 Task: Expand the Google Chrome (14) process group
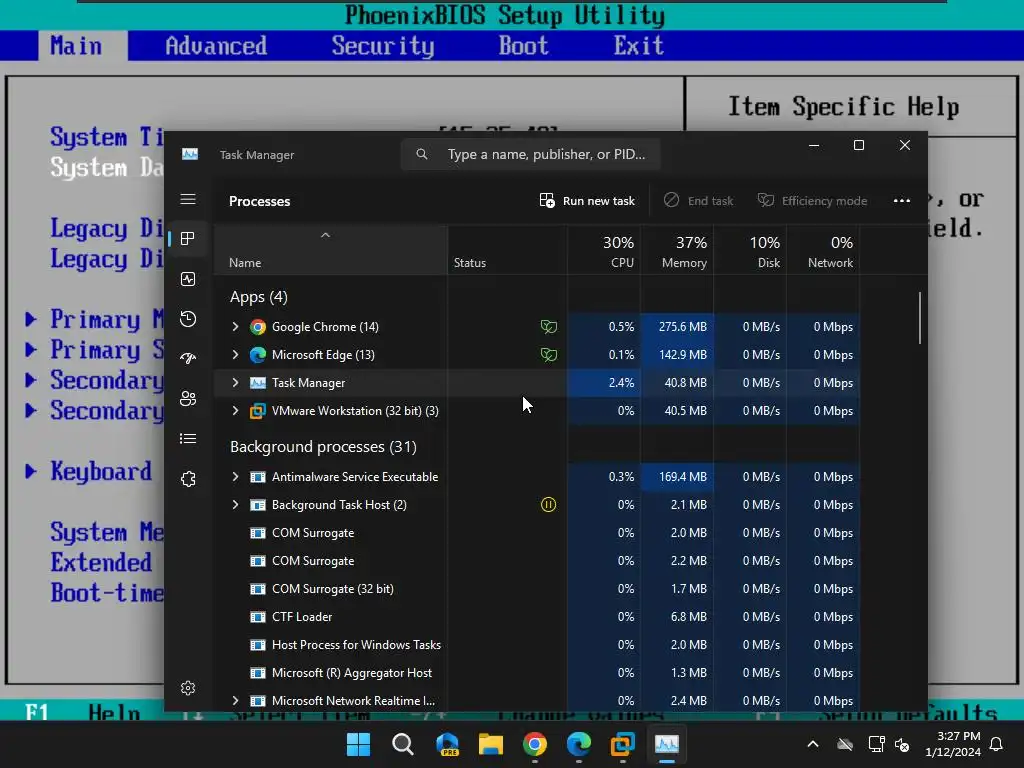point(236,327)
